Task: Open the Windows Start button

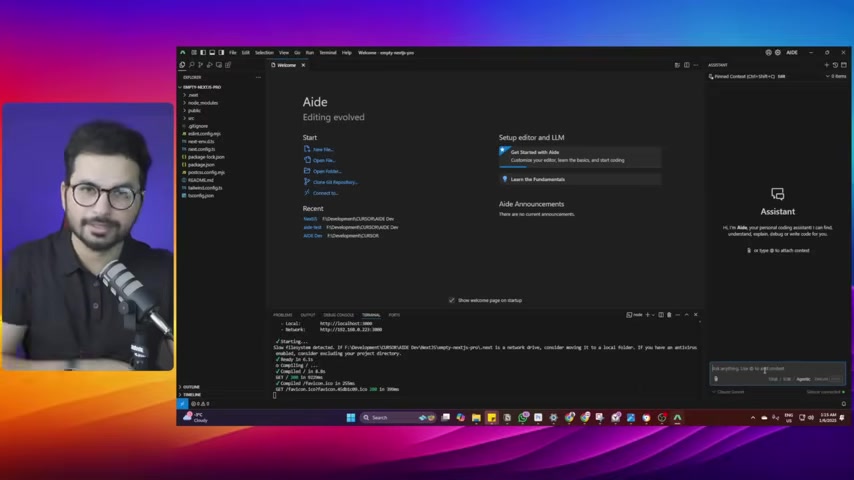Action: coord(351,417)
